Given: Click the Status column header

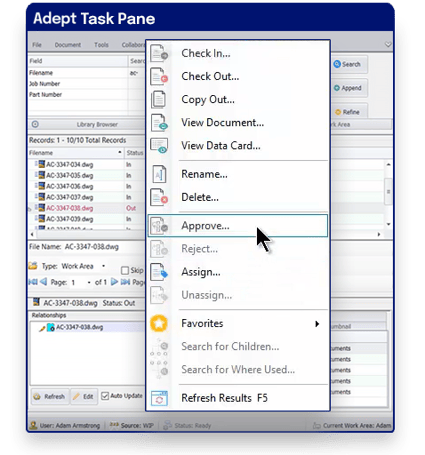Looking at the screenshot, I should 135,153.
